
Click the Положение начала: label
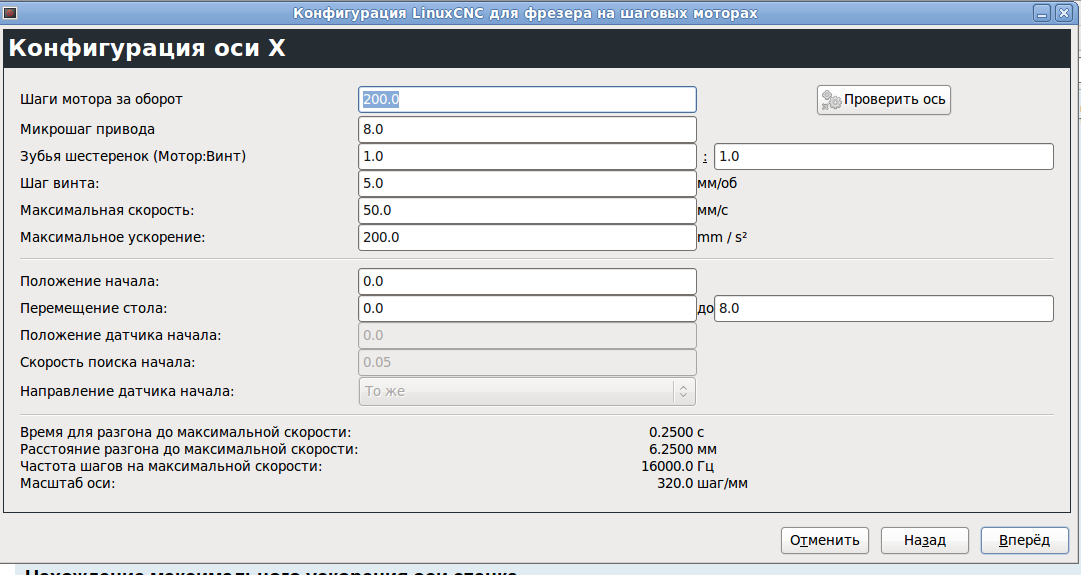point(90,281)
